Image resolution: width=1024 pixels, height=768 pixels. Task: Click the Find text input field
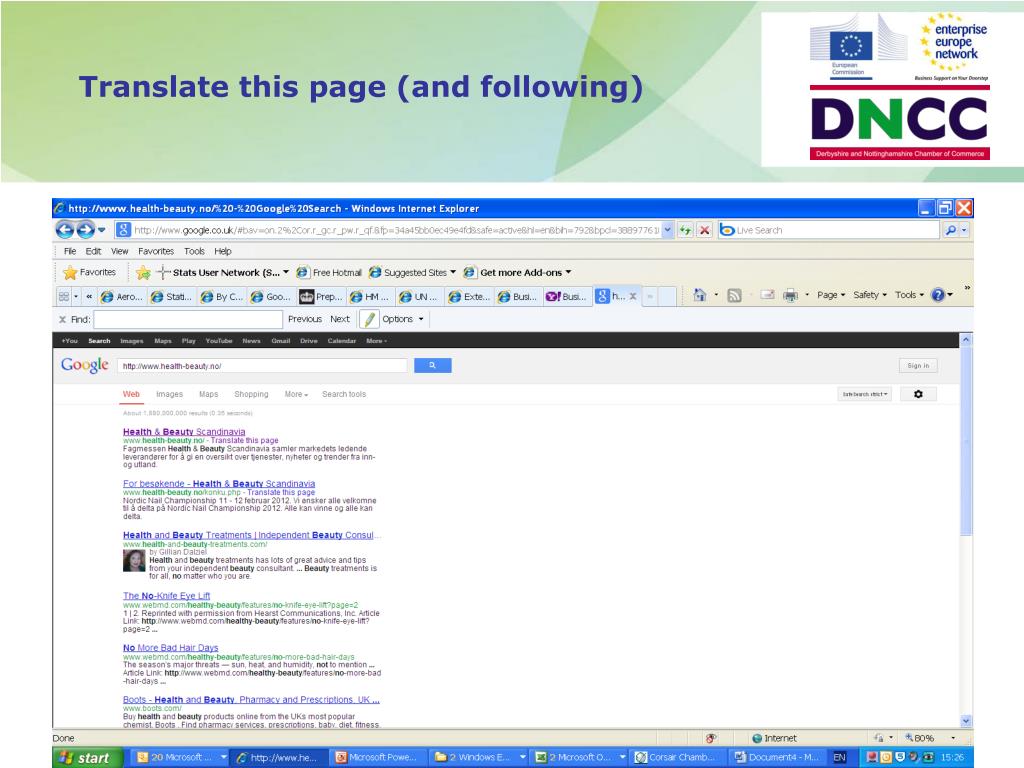coord(188,319)
